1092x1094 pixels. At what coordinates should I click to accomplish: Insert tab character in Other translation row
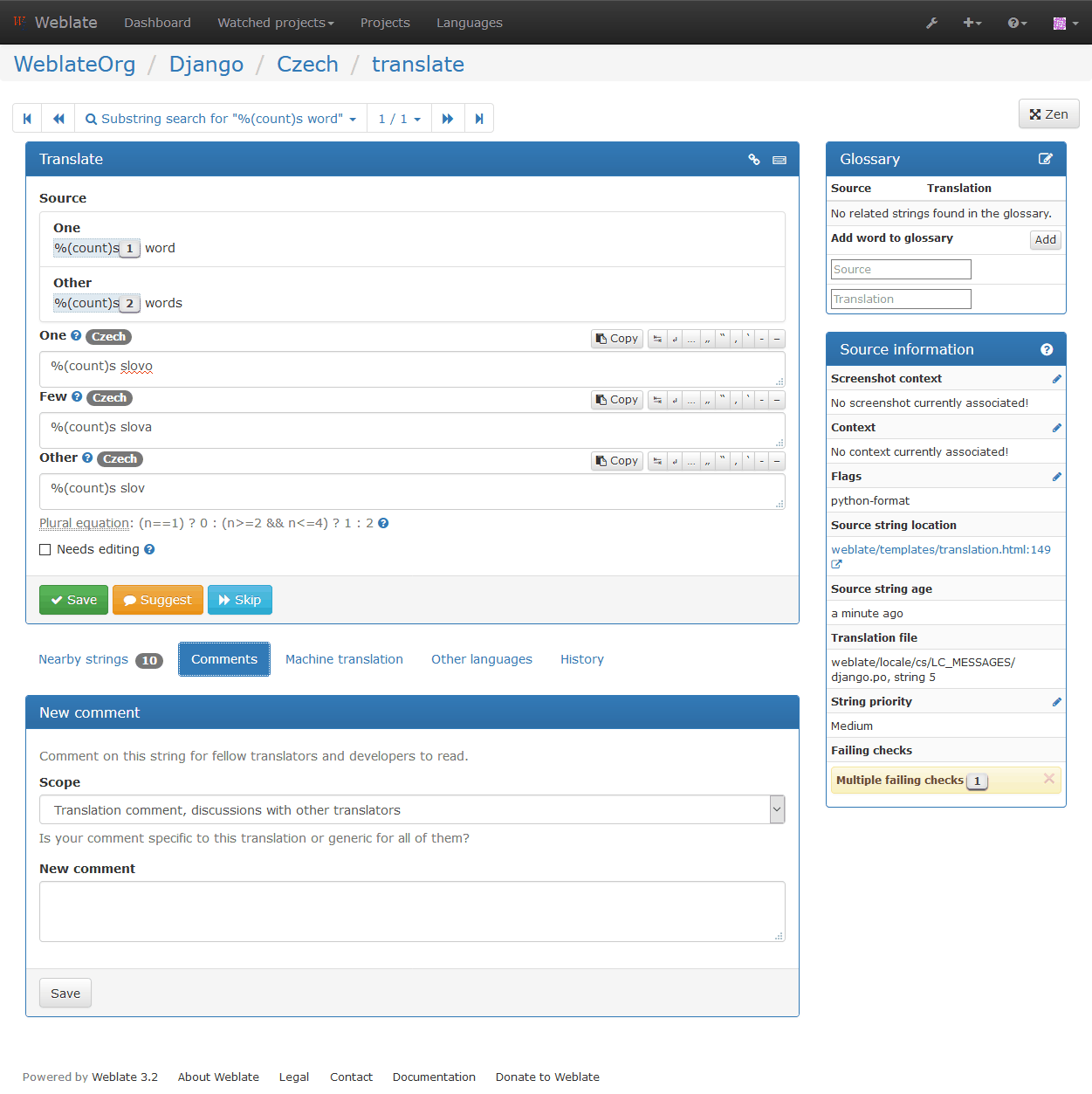click(x=657, y=461)
